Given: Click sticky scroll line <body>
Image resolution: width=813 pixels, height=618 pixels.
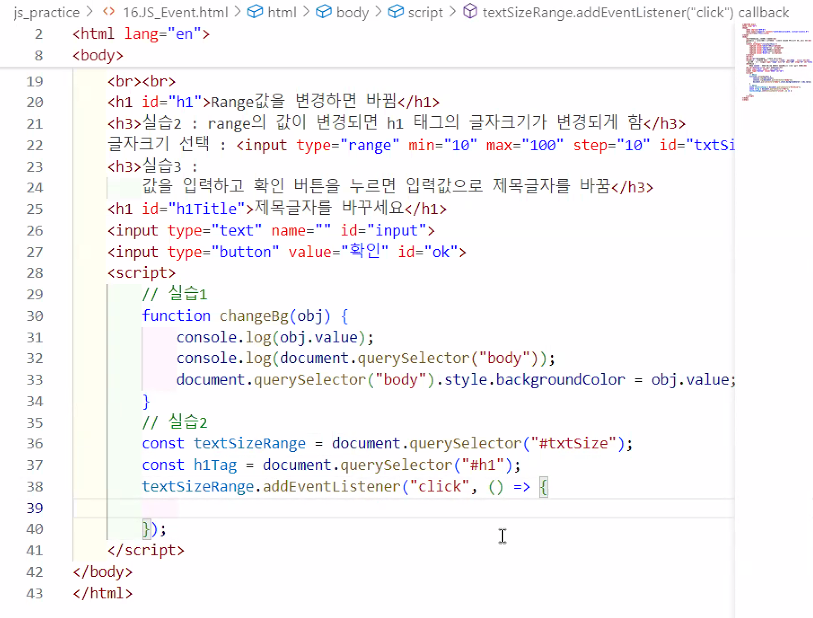Looking at the screenshot, I should (x=98, y=55).
